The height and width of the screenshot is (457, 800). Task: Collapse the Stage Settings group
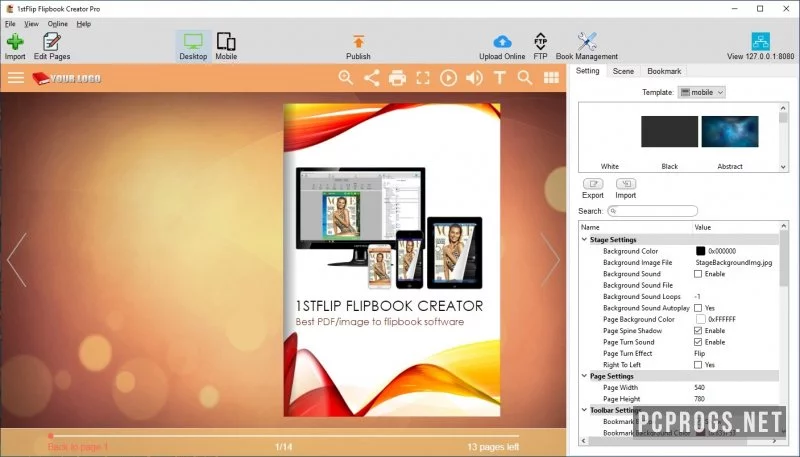point(585,239)
